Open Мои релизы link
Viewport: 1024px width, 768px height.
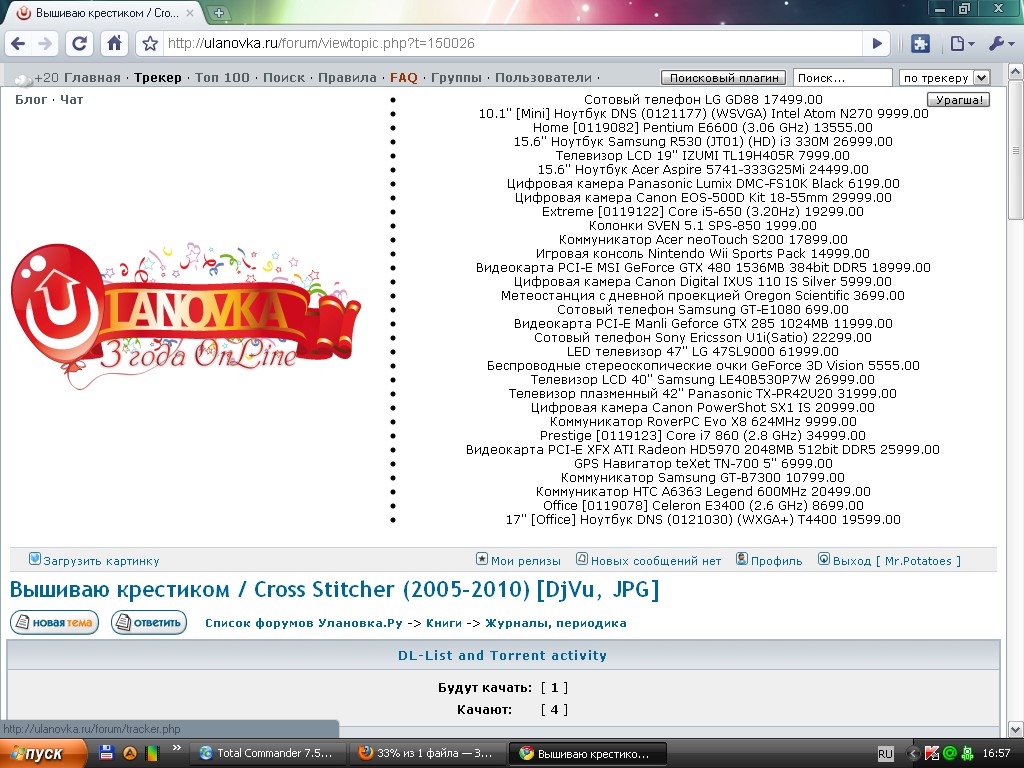pyautogui.click(x=526, y=561)
